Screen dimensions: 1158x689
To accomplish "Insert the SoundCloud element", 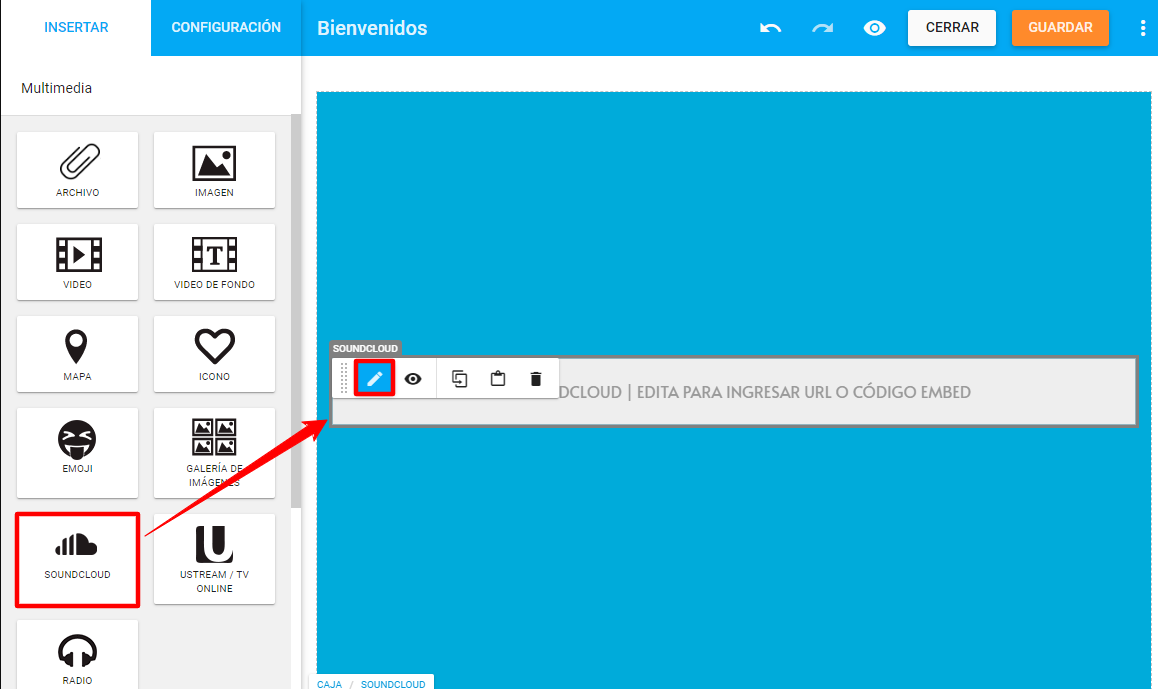I will (78, 560).
